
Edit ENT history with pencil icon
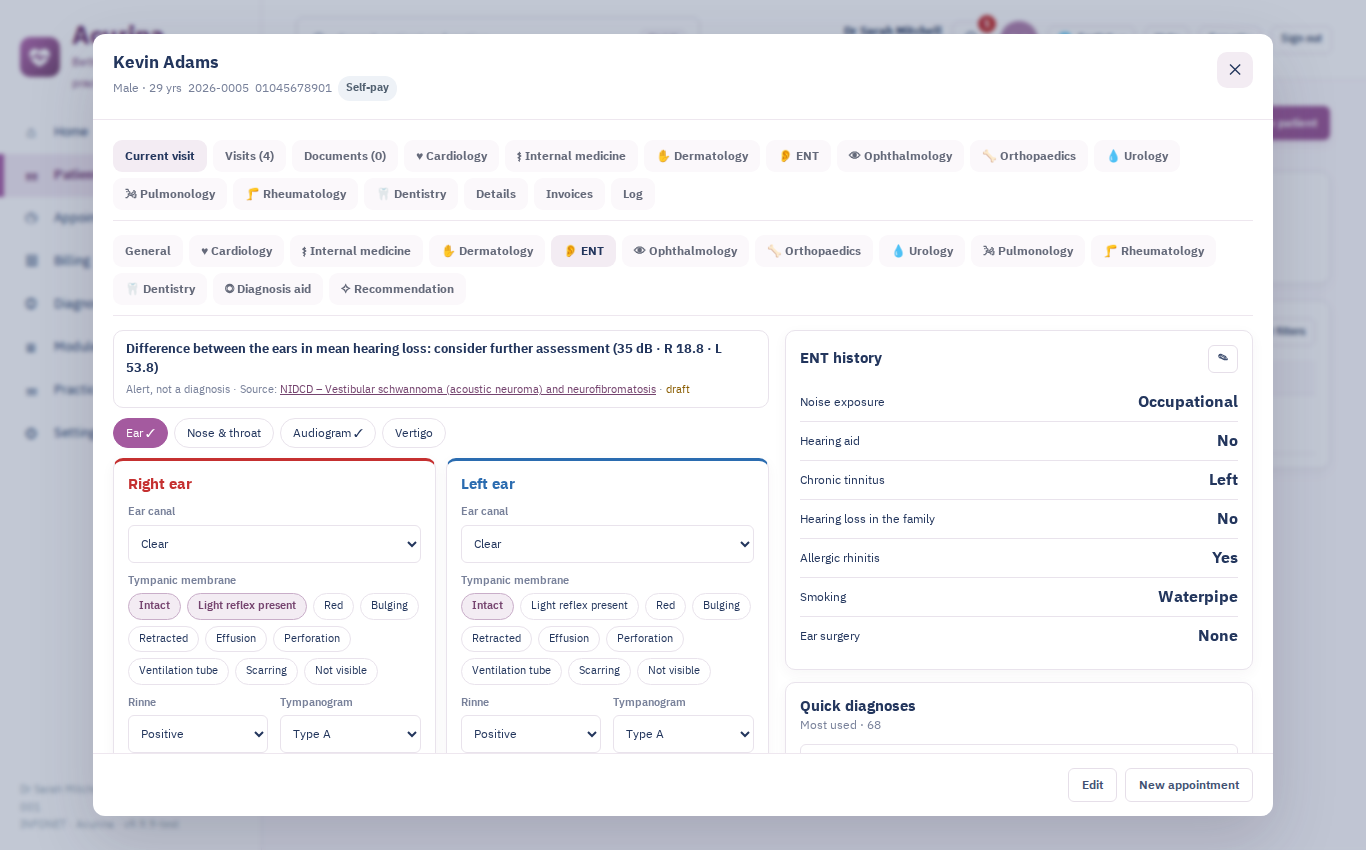[1222, 359]
